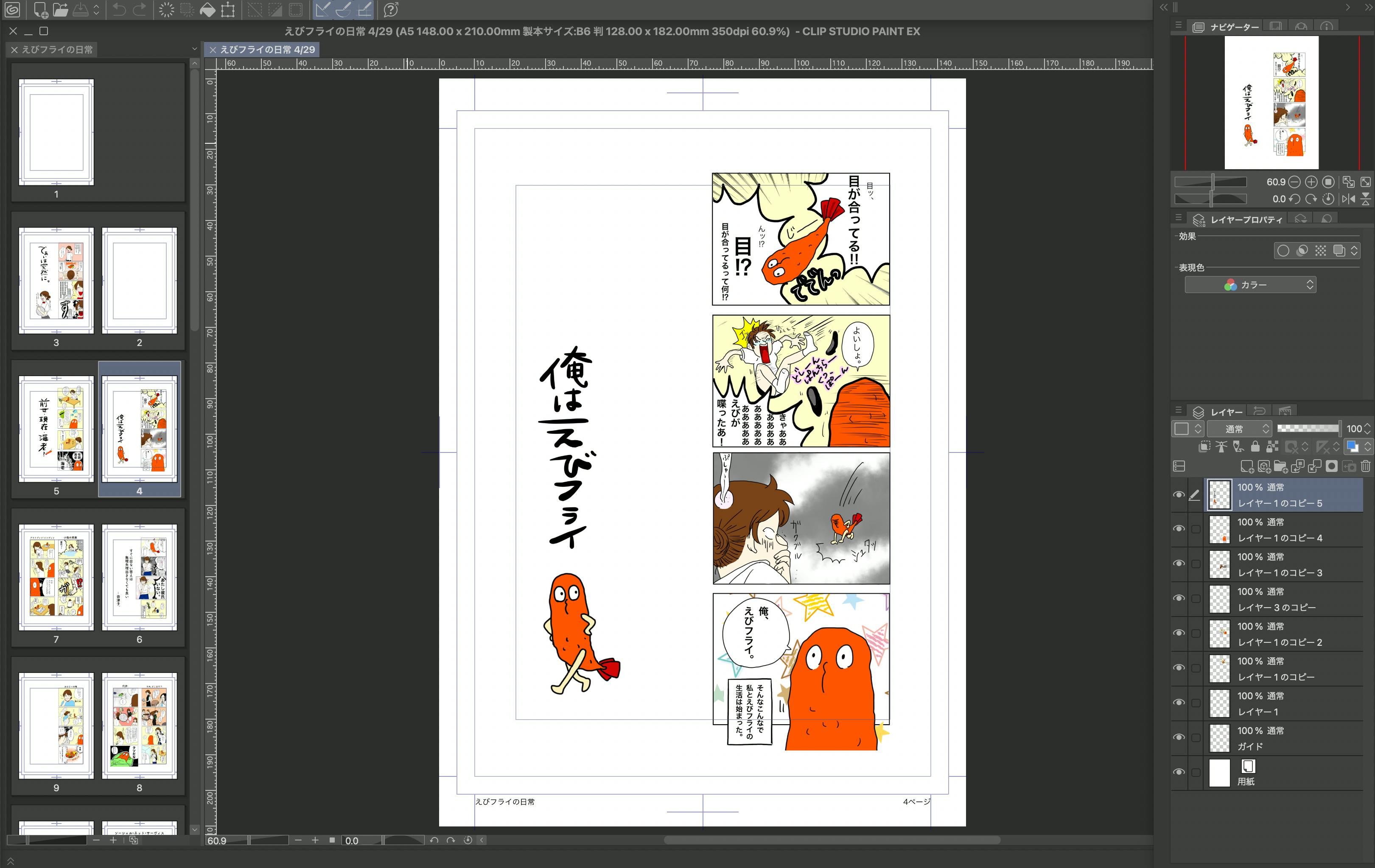Click the new canvas icon

pos(41,10)
